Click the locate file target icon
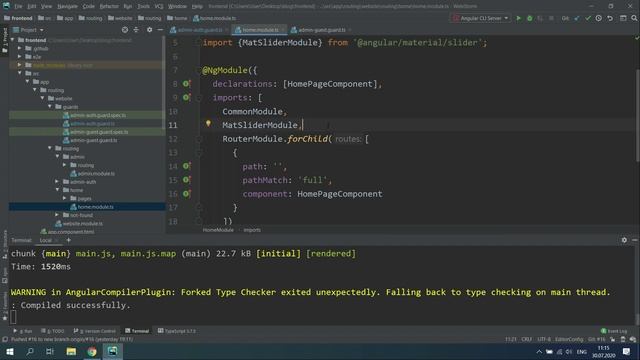Image resolution: width=640 pixels, height=360 pixels. pos(125,30)
